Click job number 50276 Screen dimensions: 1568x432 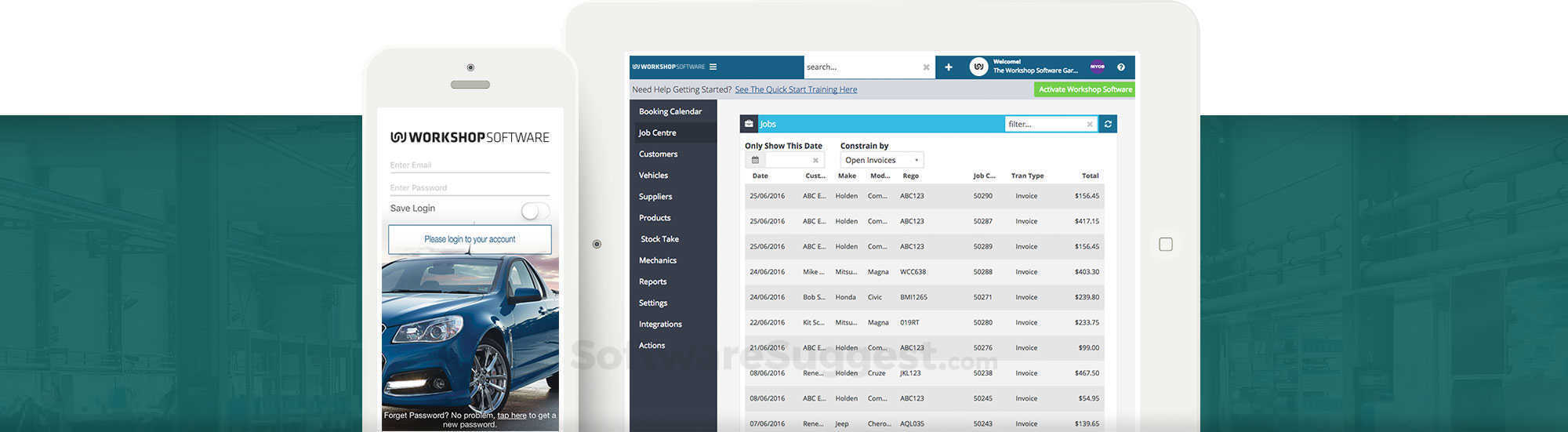(982, 347)
